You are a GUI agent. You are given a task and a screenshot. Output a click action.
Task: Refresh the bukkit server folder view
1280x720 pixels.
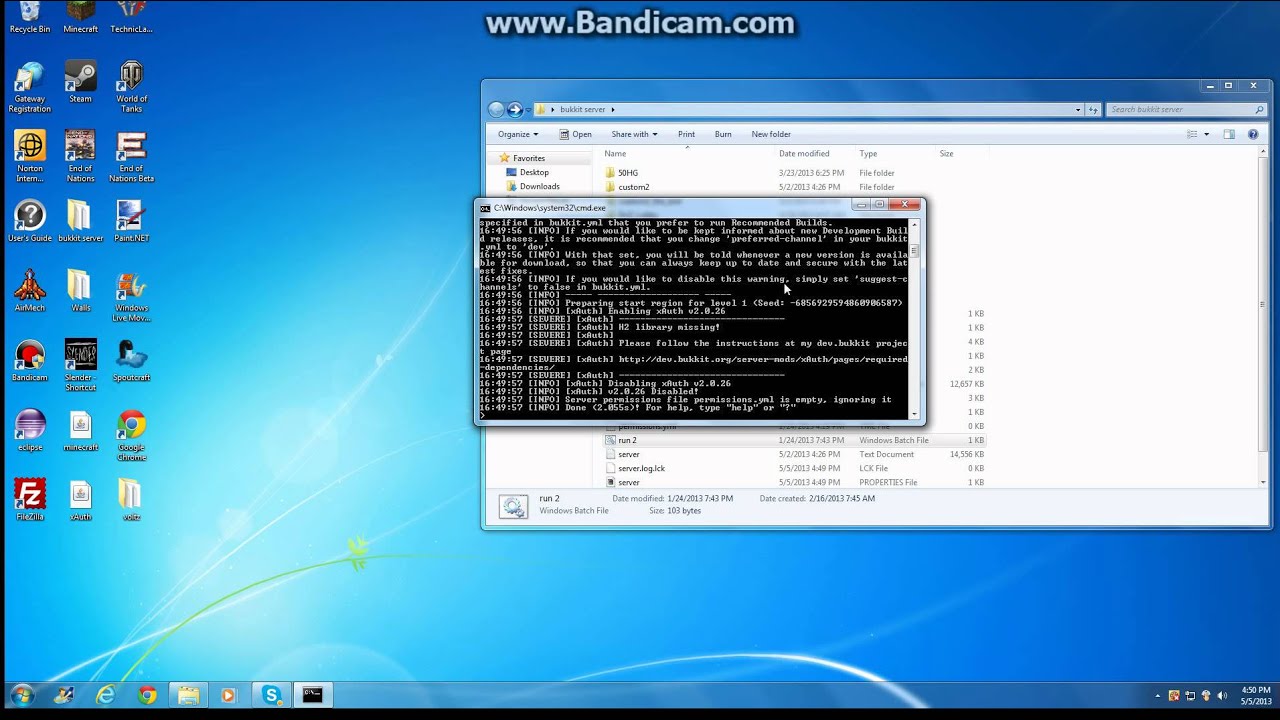[x=1093, y=110]
